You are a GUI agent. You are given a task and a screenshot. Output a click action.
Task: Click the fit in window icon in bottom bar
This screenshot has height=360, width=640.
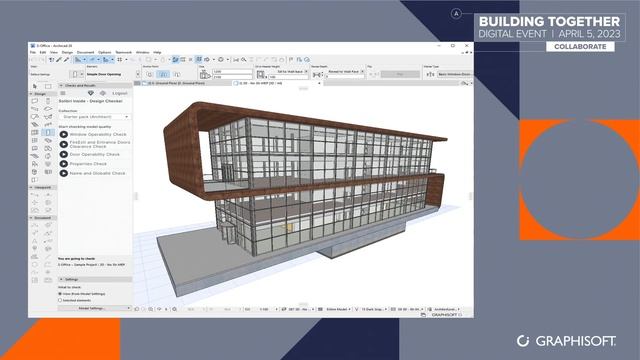(175, 309)
